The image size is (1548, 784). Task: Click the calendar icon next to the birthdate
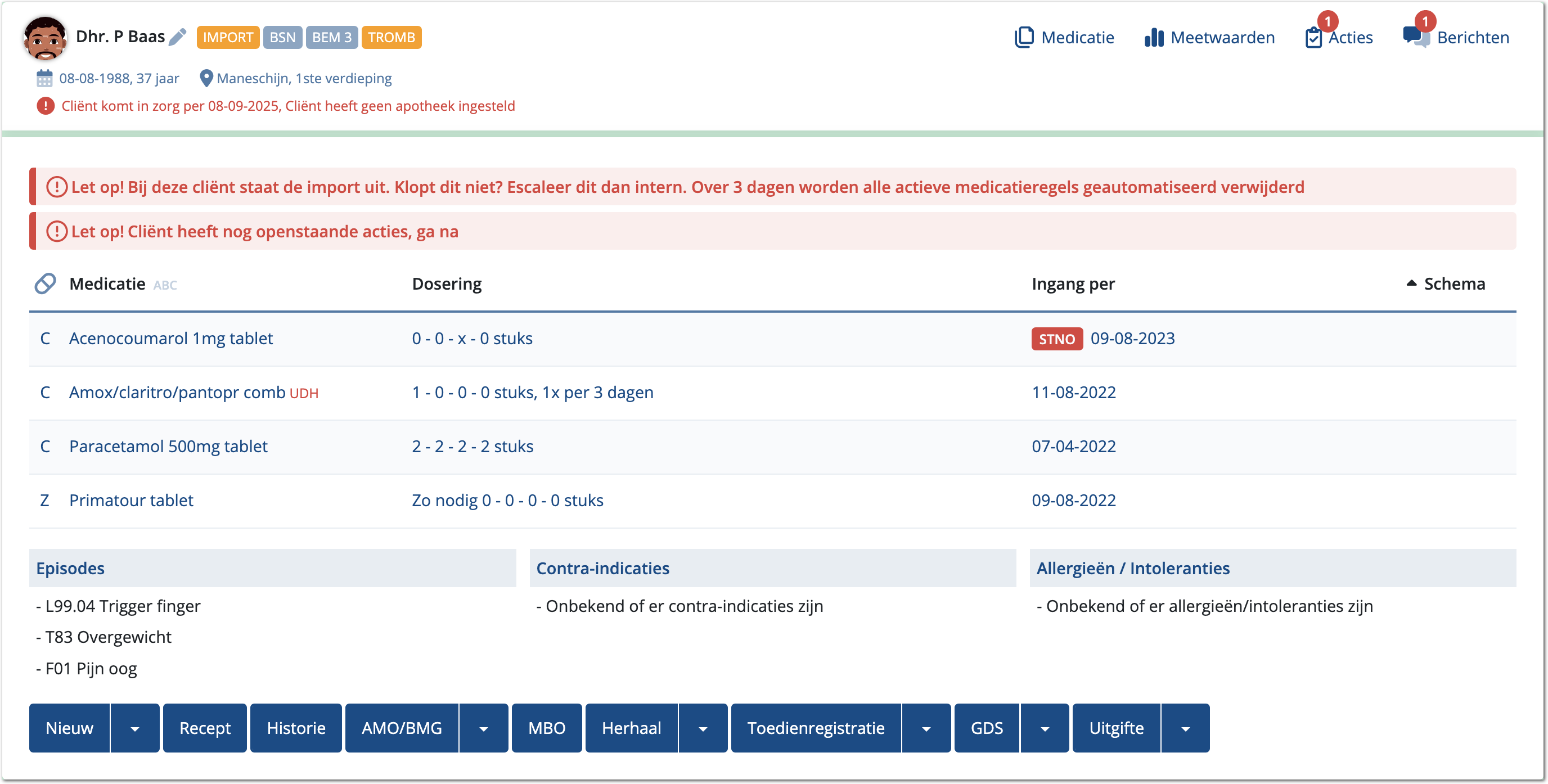click(44, 78)
